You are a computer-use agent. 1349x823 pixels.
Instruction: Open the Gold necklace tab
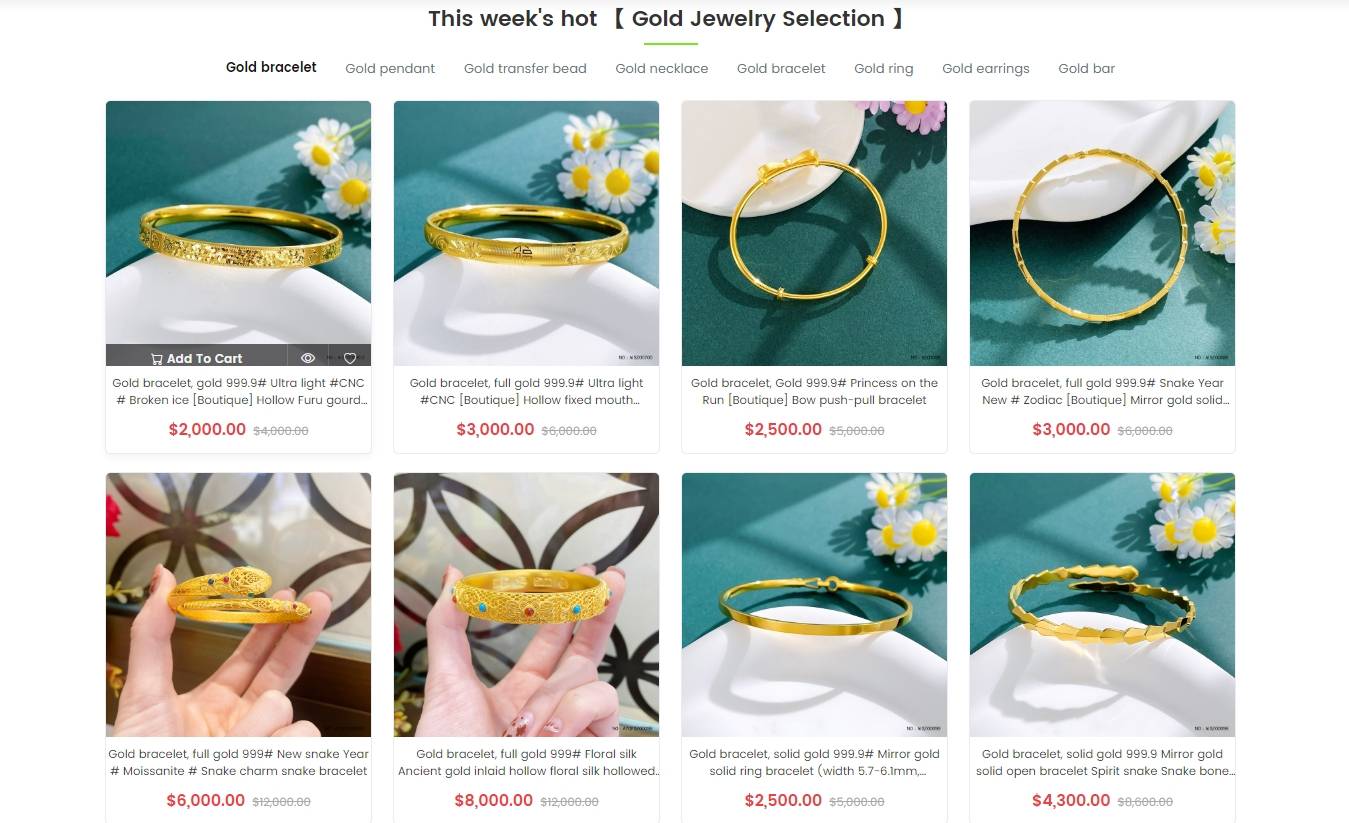[662, 68]
